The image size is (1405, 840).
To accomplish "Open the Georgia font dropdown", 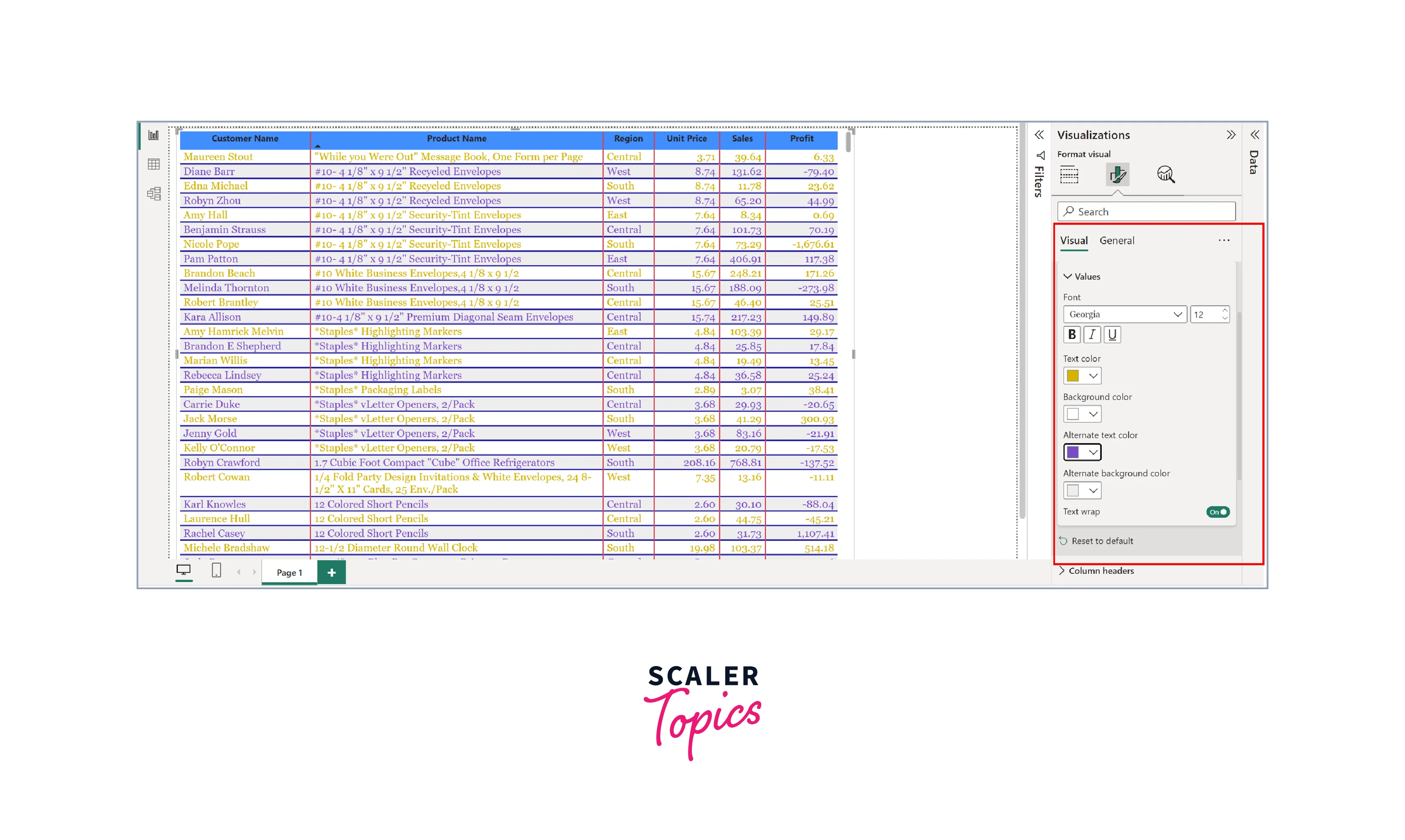I will pos(1124,314).
